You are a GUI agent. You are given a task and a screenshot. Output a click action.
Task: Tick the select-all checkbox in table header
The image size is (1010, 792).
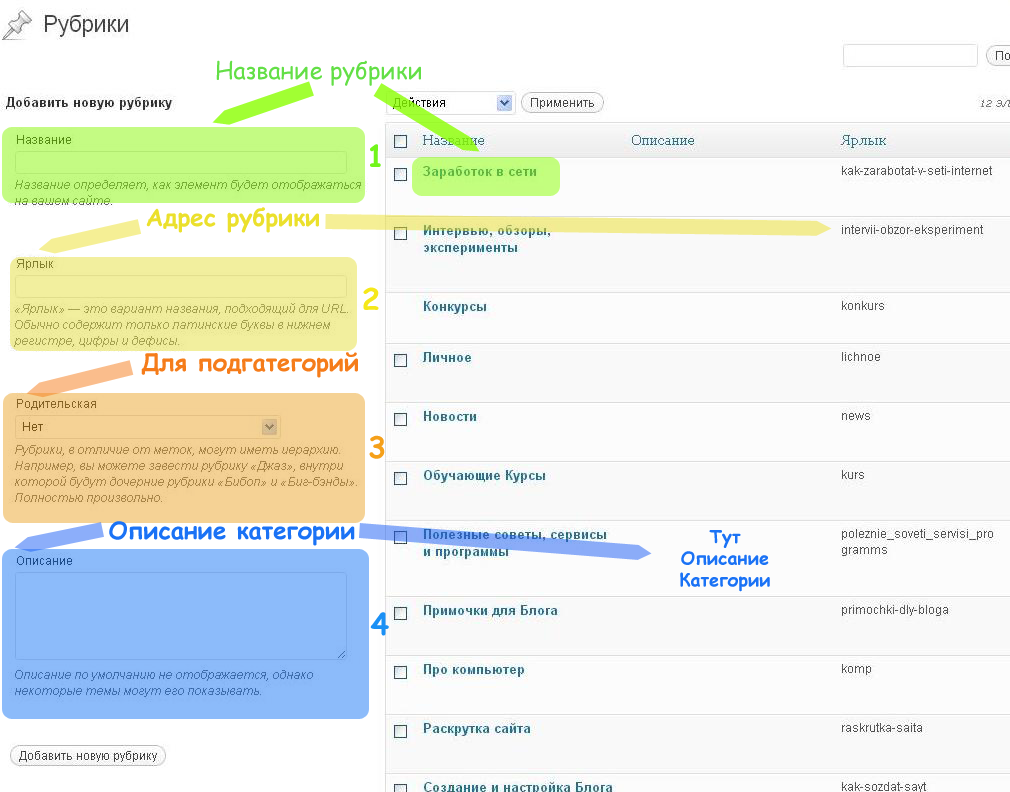(x=400, y=141)
